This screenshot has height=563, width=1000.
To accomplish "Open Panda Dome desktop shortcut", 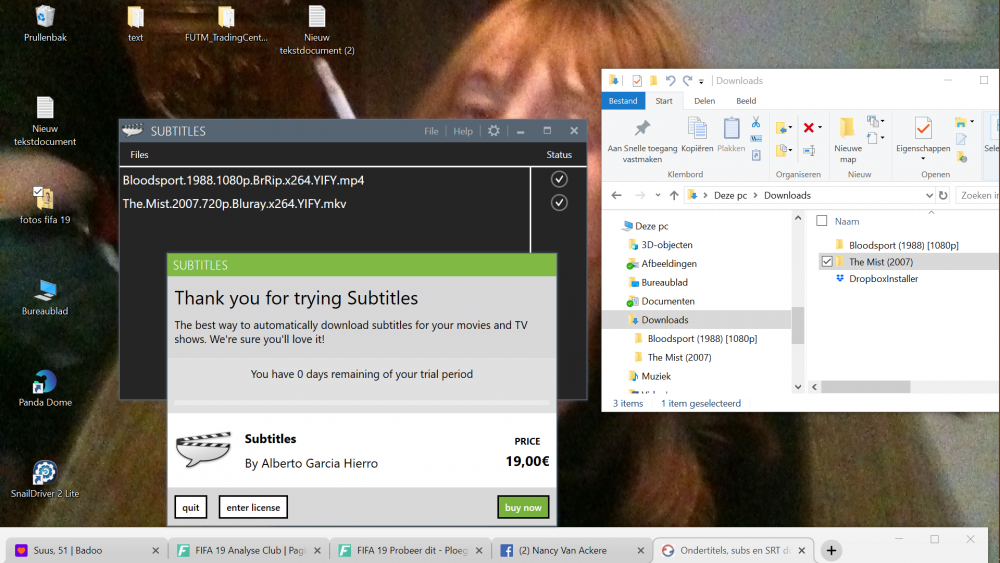I will click(x=45, y=385).
